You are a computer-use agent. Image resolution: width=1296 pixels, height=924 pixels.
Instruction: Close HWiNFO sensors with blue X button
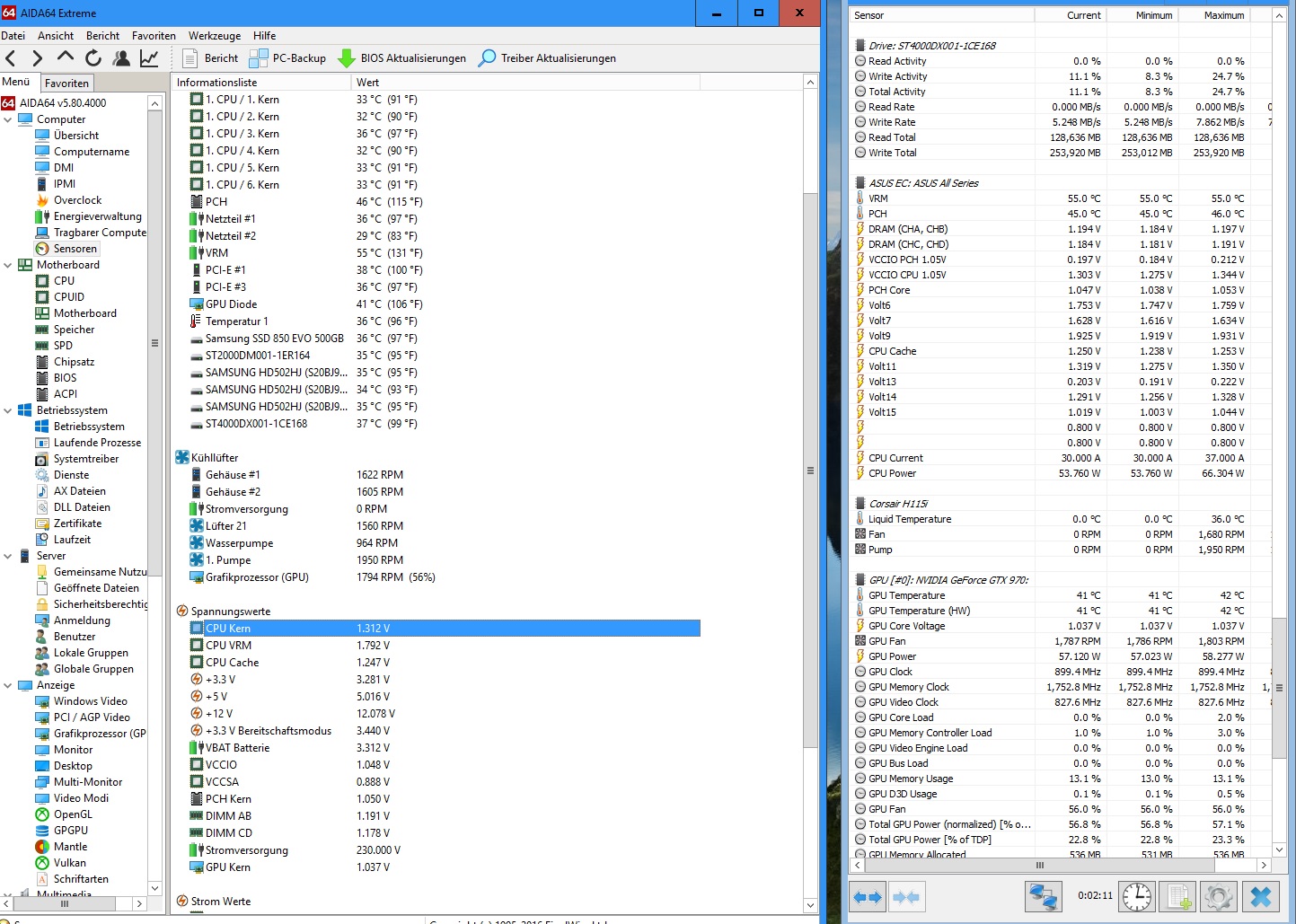pyautogui.click(x=1261, y=897)
